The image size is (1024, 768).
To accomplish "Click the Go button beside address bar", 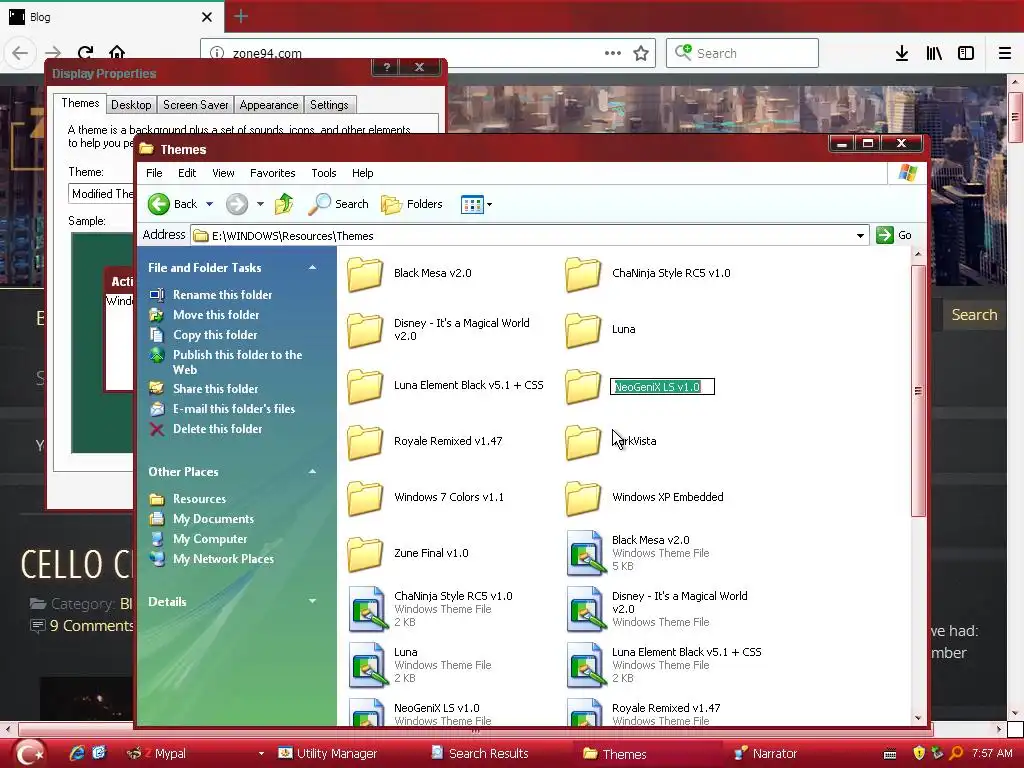I will 894,235.
